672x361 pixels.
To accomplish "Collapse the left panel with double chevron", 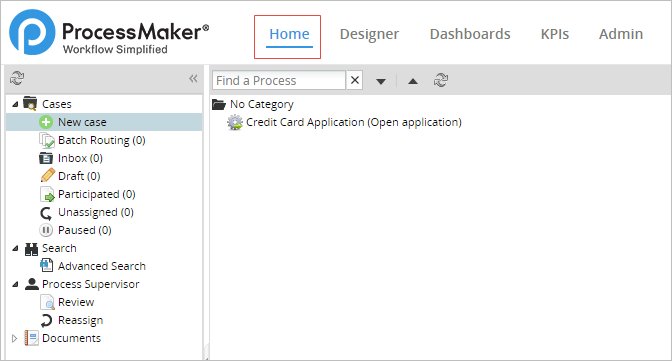I will click(x=193, y=78).
